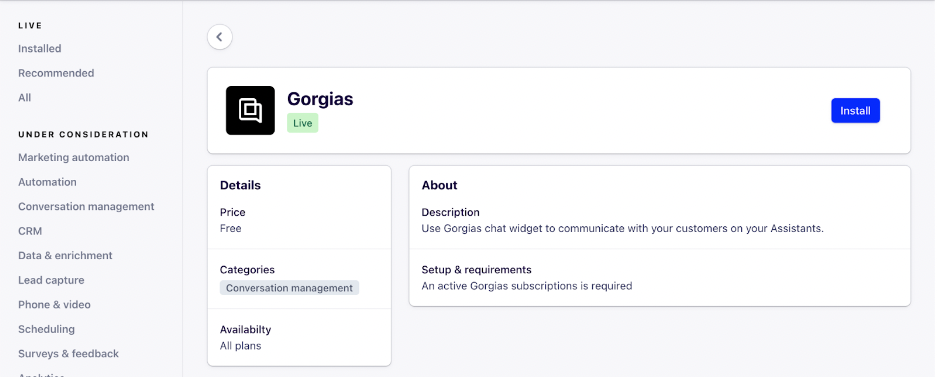Open Marketing automation category
This screenshot has width=937, height=377.
[x=74, y=157]
